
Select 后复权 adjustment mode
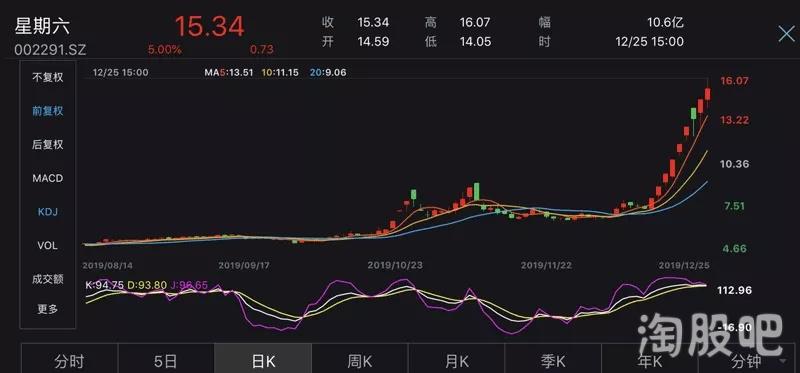[x=48, y=144]
